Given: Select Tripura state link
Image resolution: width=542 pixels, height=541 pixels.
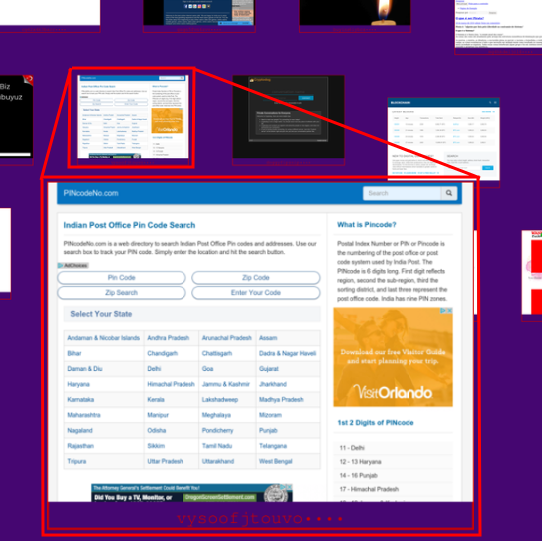Looking at the screenshot, I should click(77, 461).
